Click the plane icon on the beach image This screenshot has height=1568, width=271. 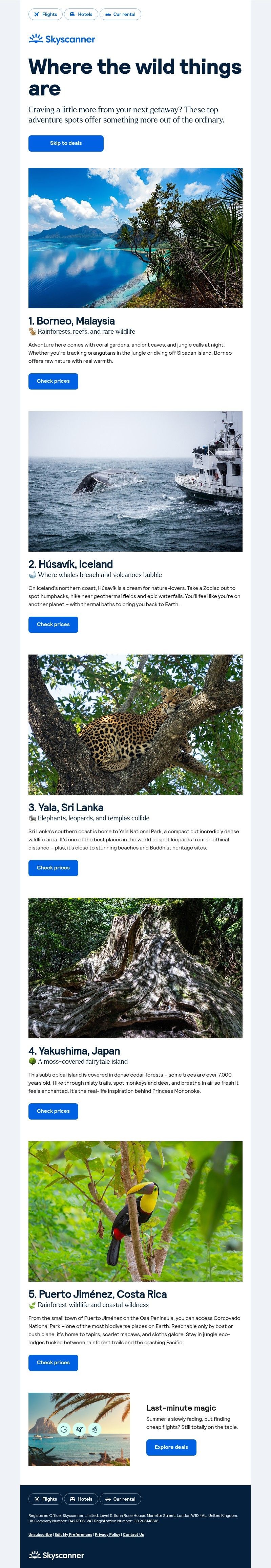point(79,1429)
